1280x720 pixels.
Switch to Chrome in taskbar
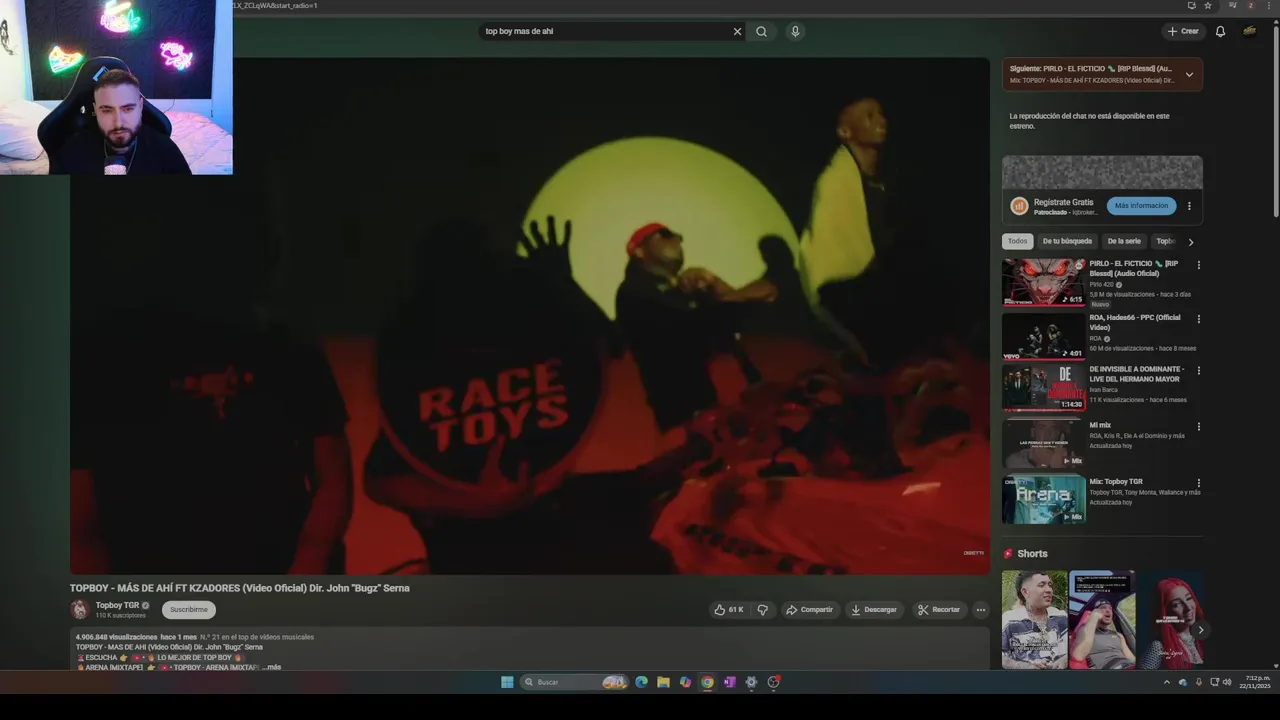coord(707,682)
